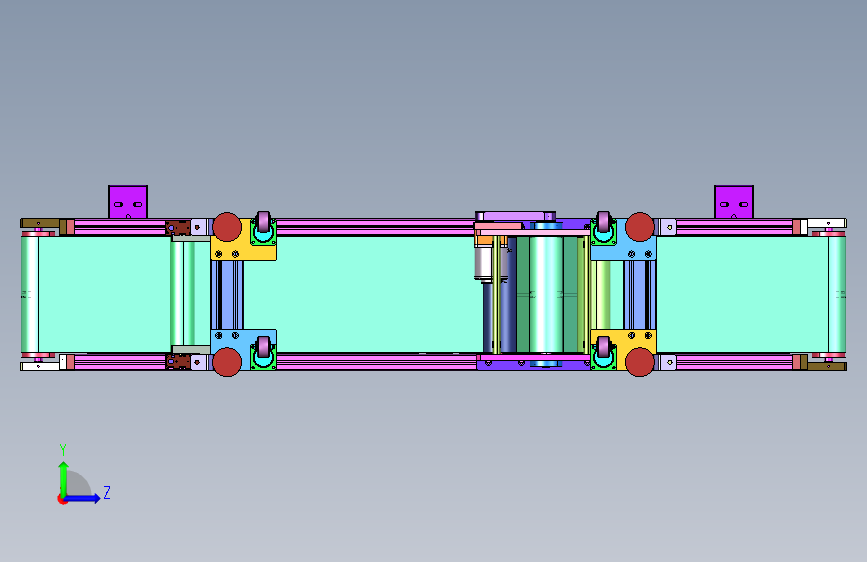Select the yellow corner plate at the upper left
The width and height of the screenshot is (867, 562).
[243, 248]
